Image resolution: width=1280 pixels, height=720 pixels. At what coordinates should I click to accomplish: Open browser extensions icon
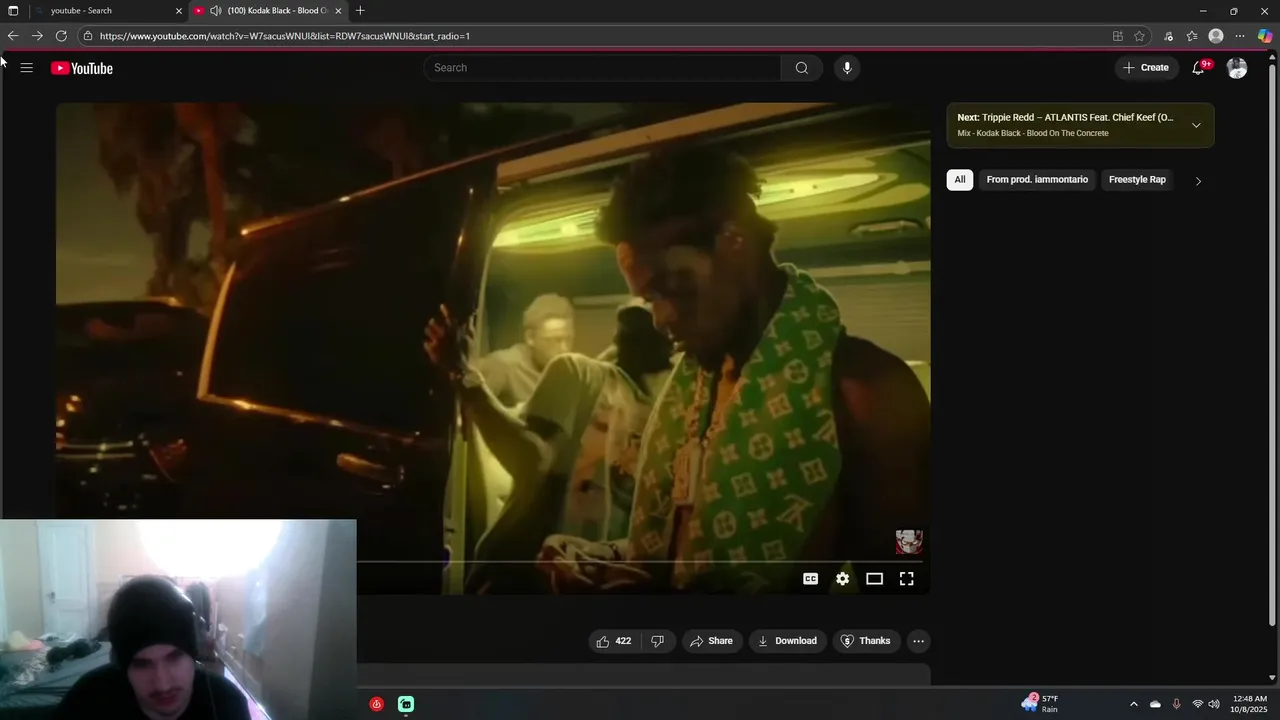pos(1168,36)
